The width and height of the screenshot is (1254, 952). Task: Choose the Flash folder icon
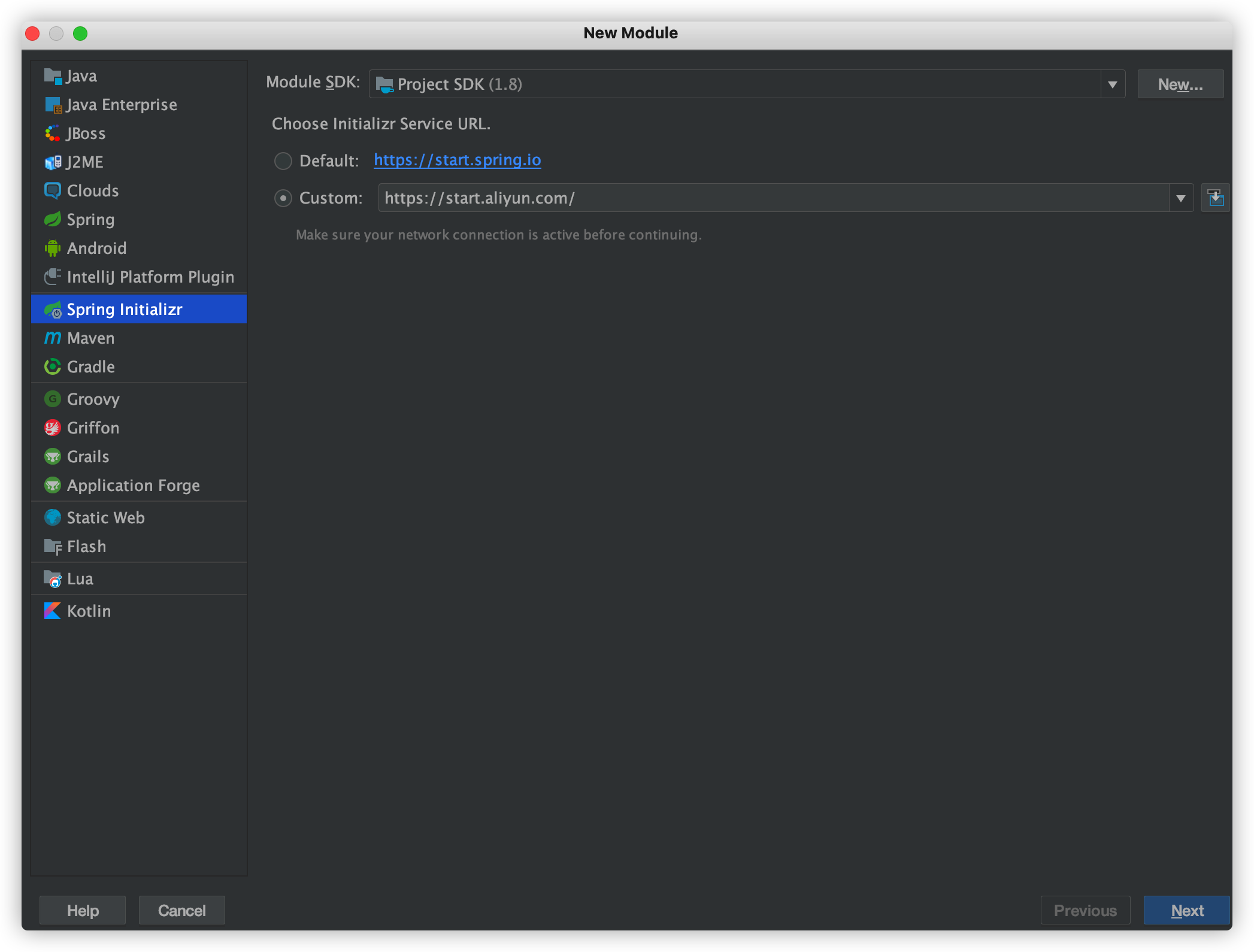[53, 547]
